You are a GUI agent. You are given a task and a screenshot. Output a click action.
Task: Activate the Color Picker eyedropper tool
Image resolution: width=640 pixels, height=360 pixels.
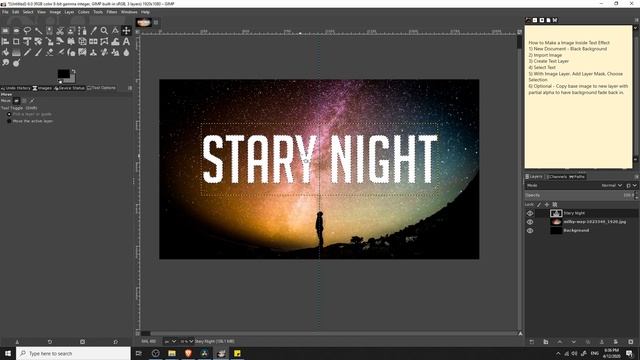tap(93, 31)
